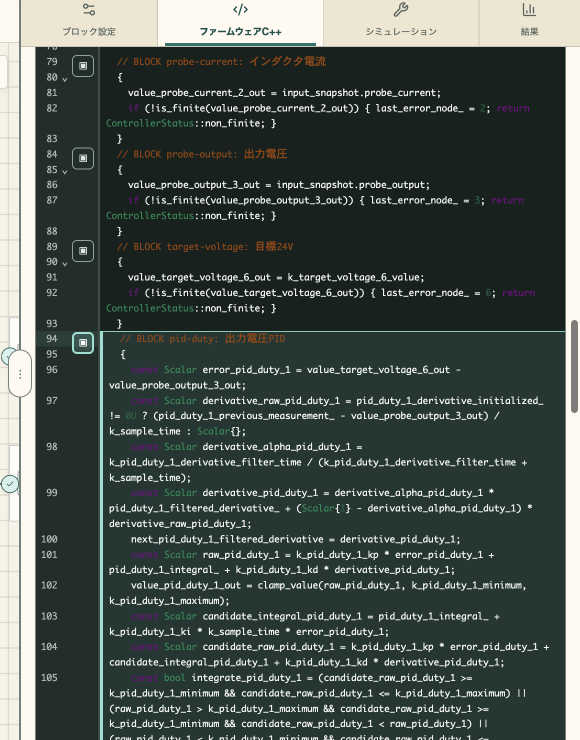Click the sliders icon above ブロック設定

pos(89,9)
